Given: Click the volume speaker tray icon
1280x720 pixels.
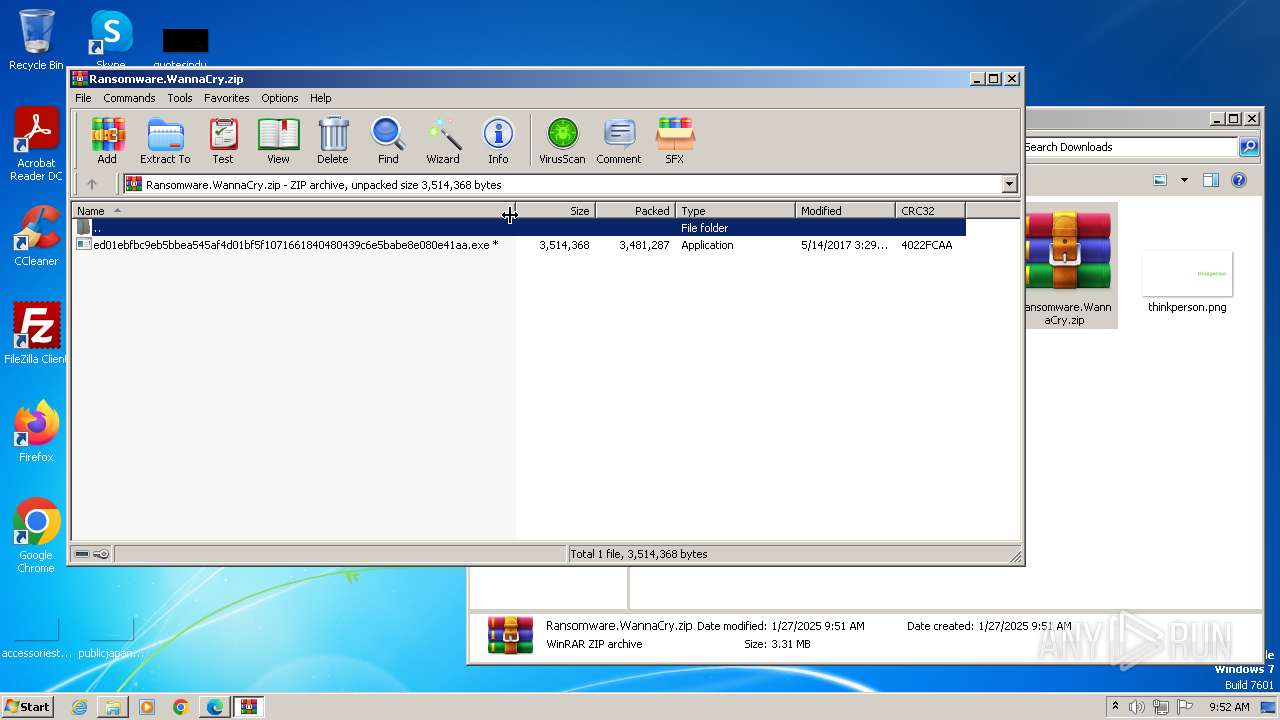Looking at the screenshot, I should pos(1137,707).
